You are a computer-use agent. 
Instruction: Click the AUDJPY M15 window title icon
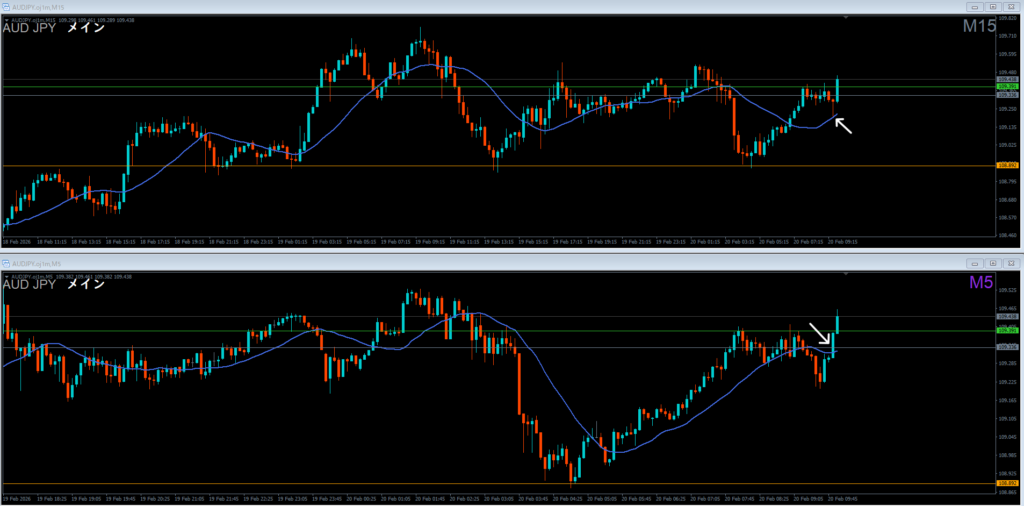tap(7, 7)
